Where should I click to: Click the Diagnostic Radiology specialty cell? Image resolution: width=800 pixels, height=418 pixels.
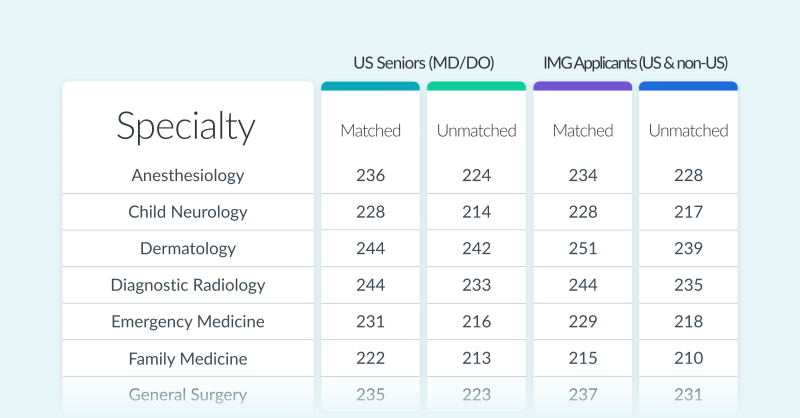(188, 285)
